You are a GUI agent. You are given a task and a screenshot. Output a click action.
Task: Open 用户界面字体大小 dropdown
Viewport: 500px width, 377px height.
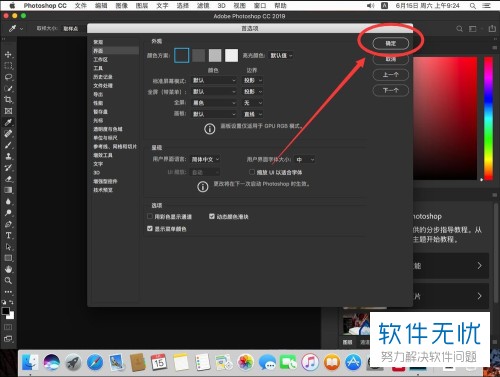tap(305, 160)
